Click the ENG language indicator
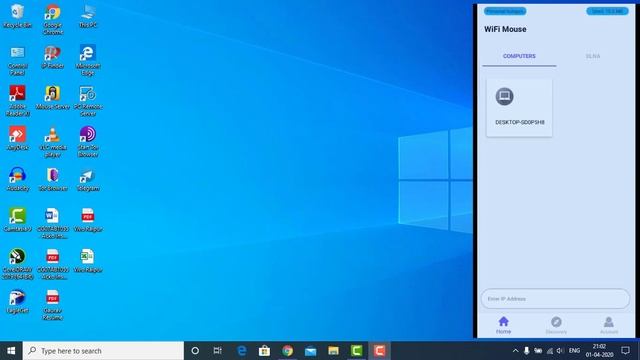The width and height of the screenshot is (640, 360). pyautogui.click(x=574, y=351)
